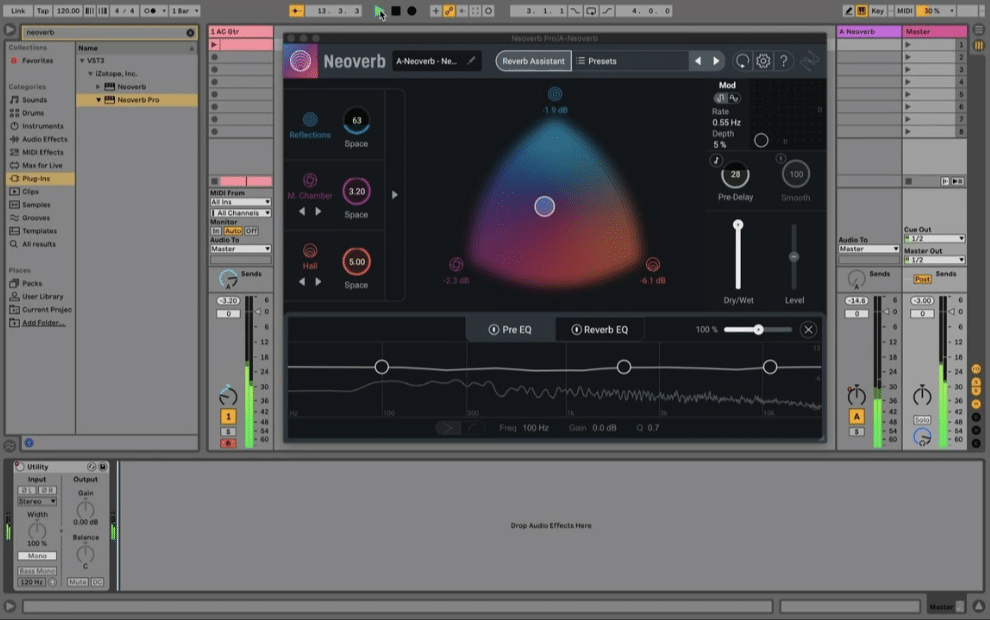Select the MIDI Effects category

tap(42, 152)
